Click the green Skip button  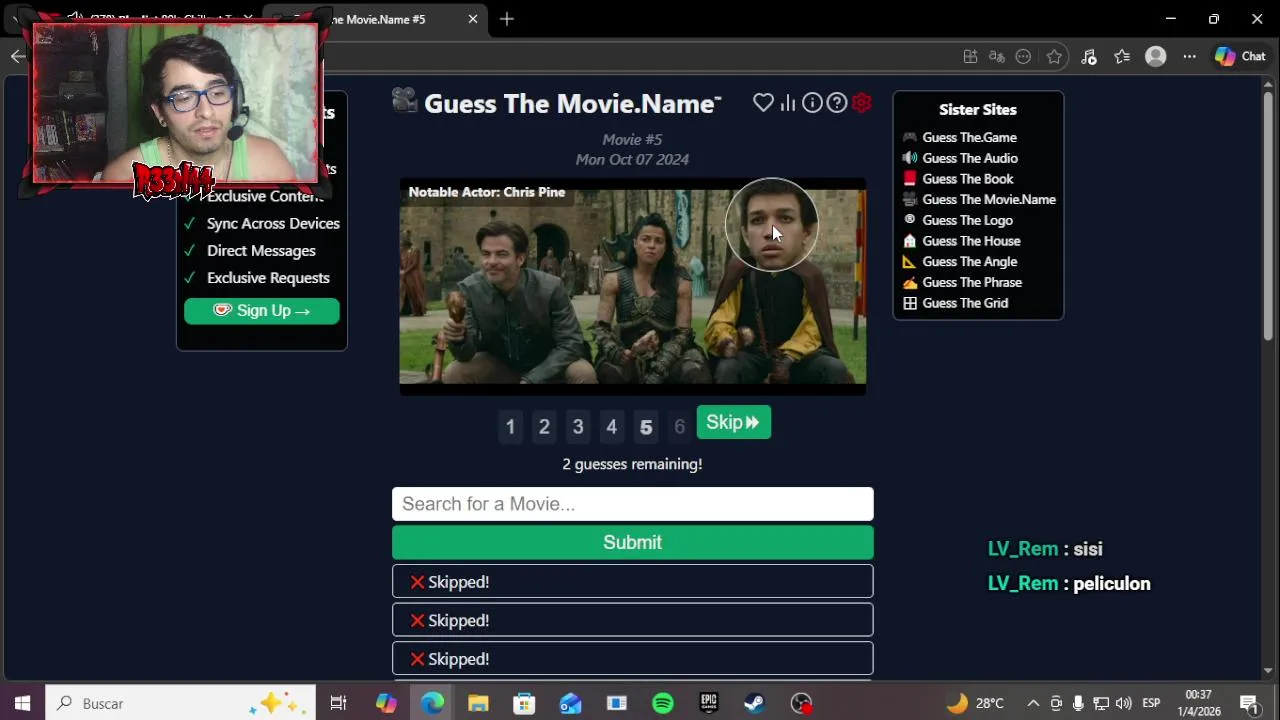click(x=733, y=422)
